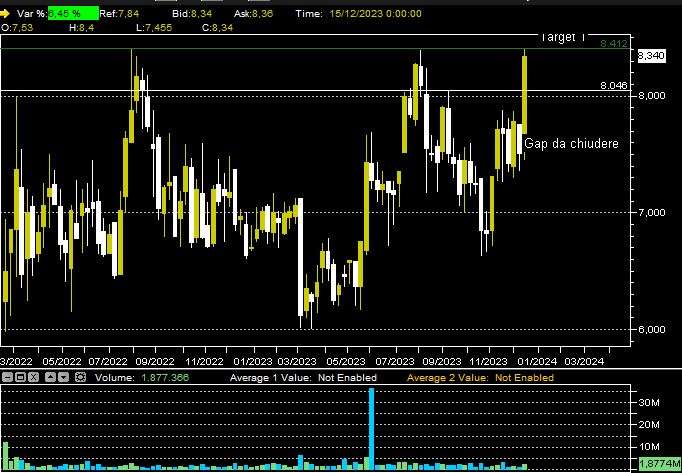
Task: Click the 7,000 price axis label
Action: (x=652, y=212)
